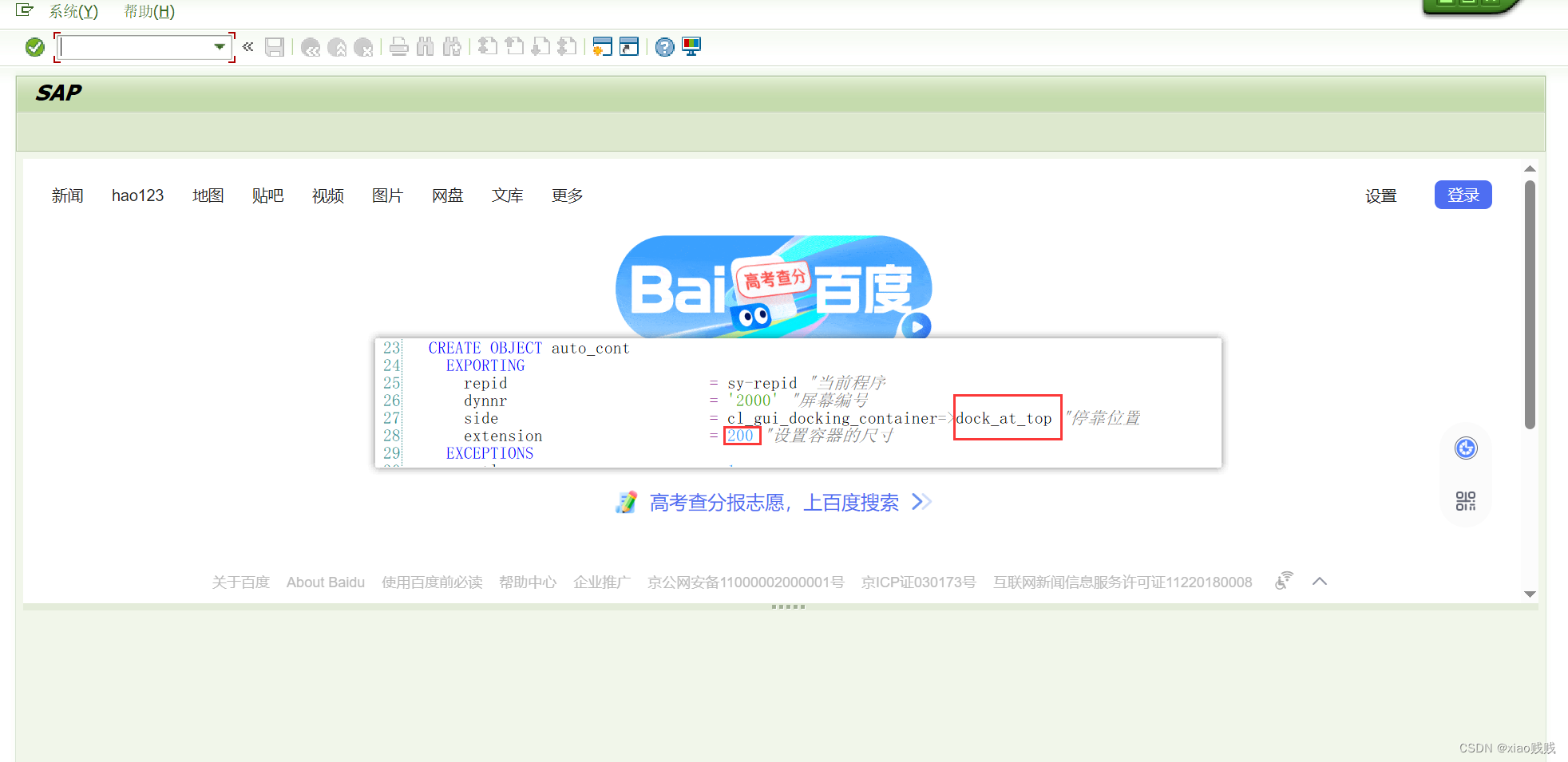Click the code screenshot image overlay
The height and width of the screenshot is (762, 1568).
(x=798, y=403)
